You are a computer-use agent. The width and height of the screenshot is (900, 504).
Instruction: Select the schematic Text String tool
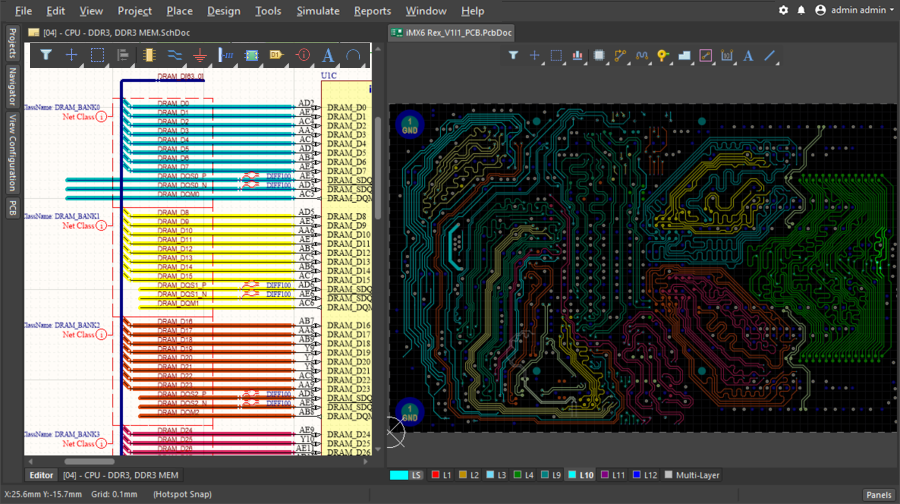[328, 55]
